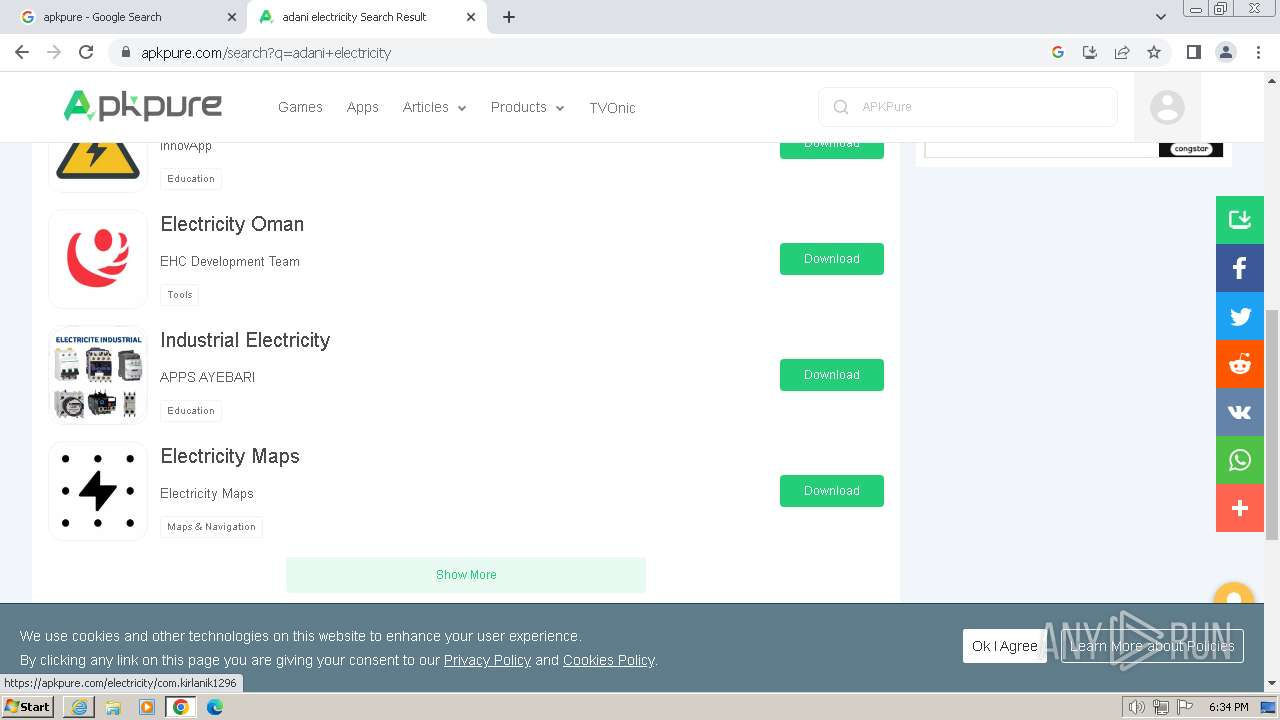
Task: Open Chrome profile icon
Action: click(1226, 52)
